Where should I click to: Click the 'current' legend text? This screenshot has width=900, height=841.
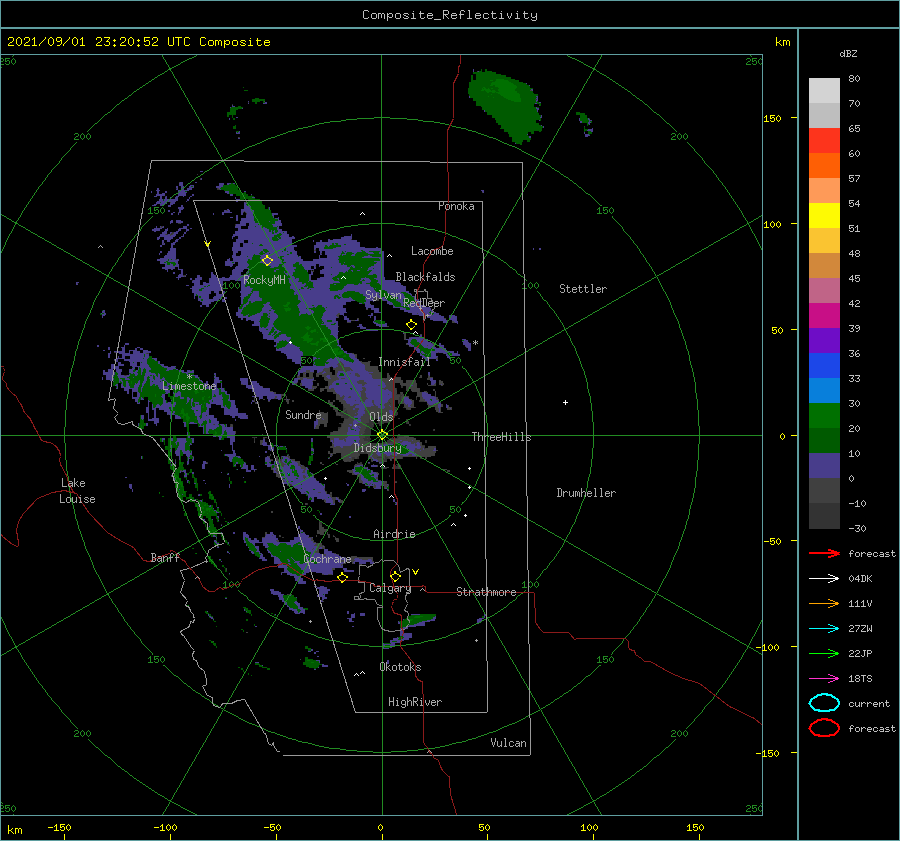(869, 703)
